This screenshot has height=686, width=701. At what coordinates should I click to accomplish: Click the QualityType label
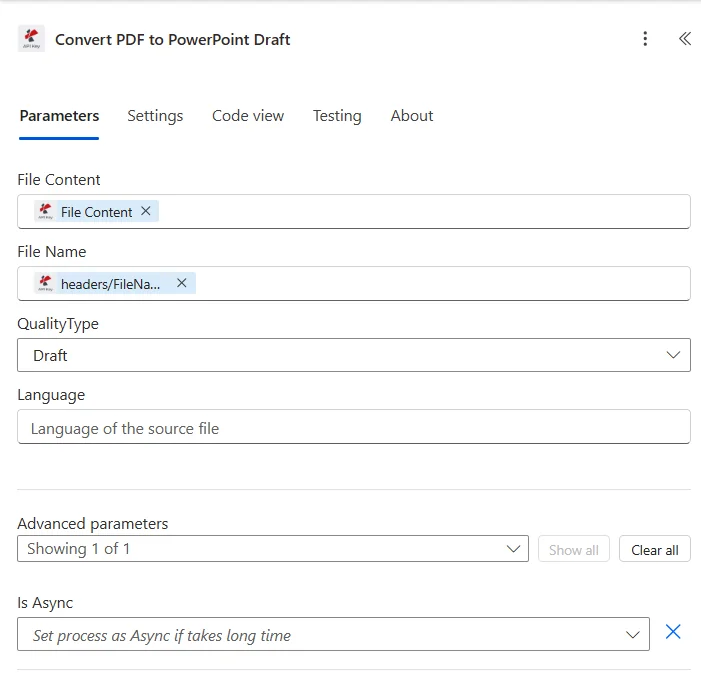(x=58, y=324)
